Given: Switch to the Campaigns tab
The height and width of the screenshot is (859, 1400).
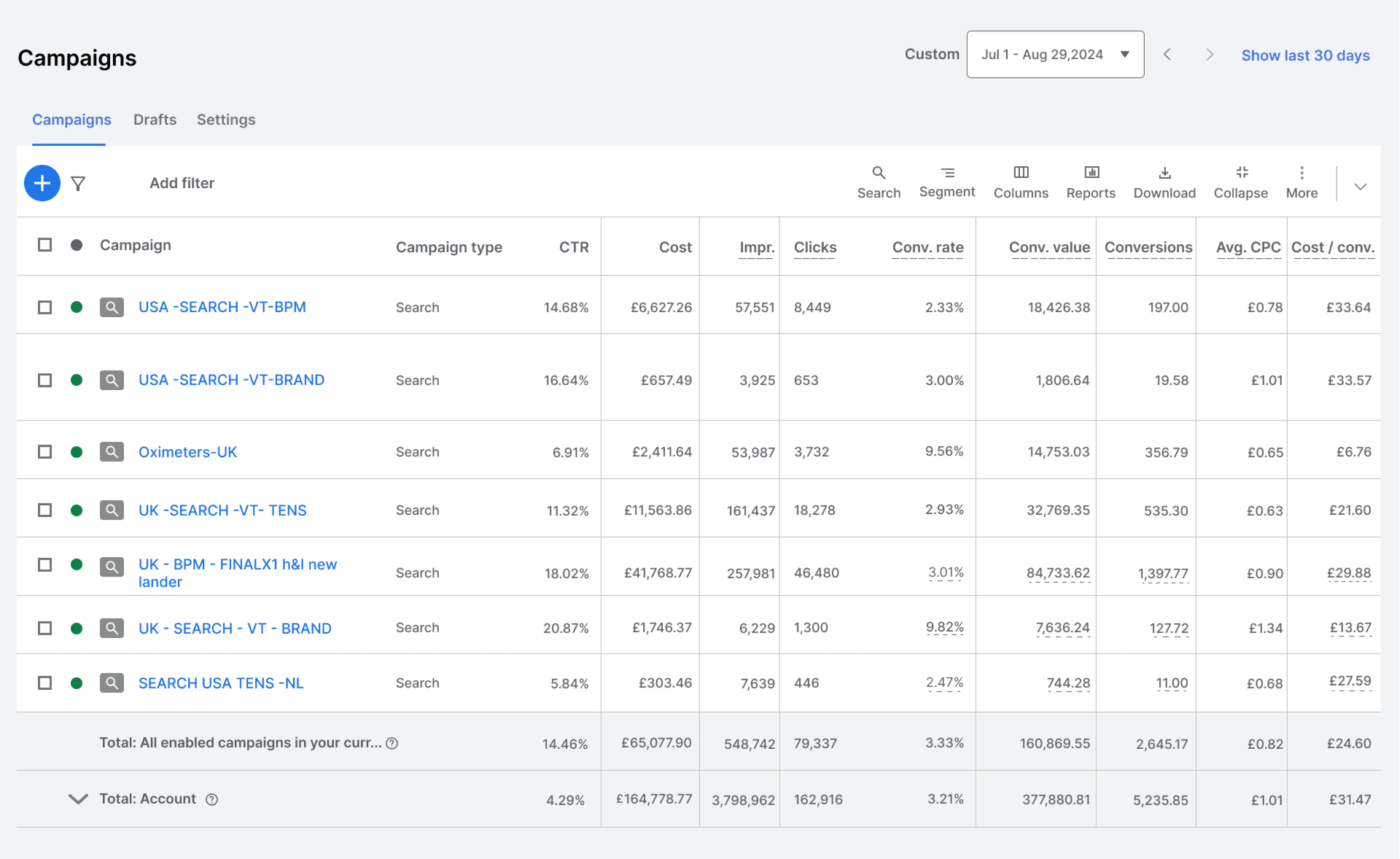Looking at the screenshot, I should pos(71,120).
